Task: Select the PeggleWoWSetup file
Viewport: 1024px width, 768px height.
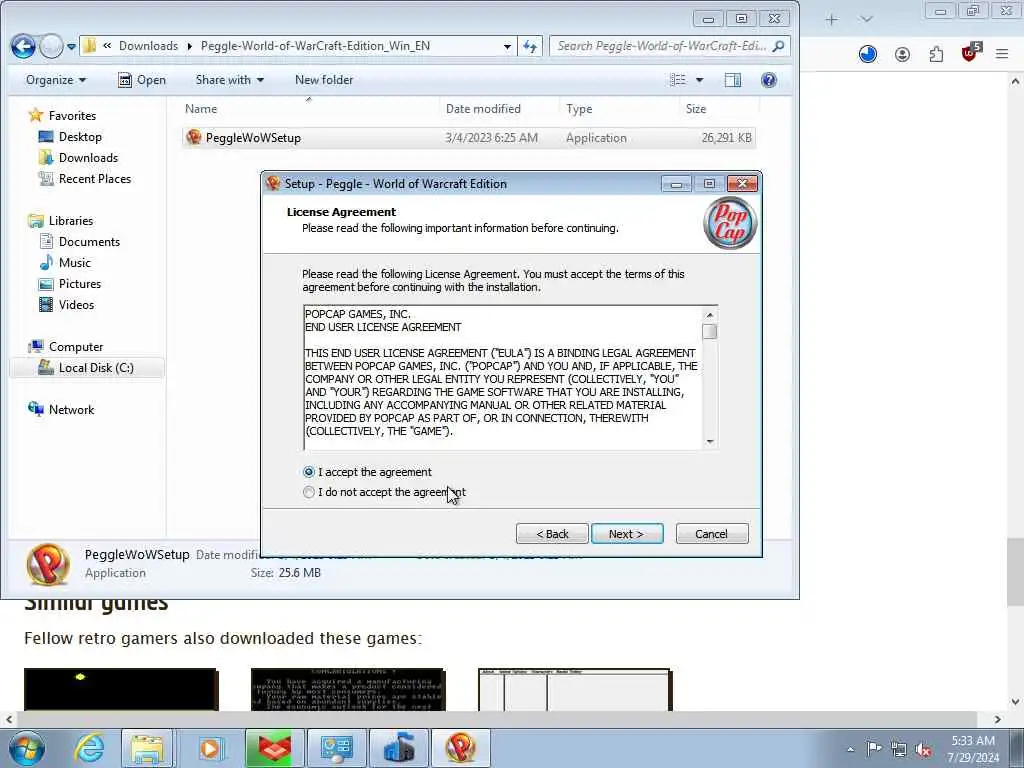Action: (x=469, y=138)
